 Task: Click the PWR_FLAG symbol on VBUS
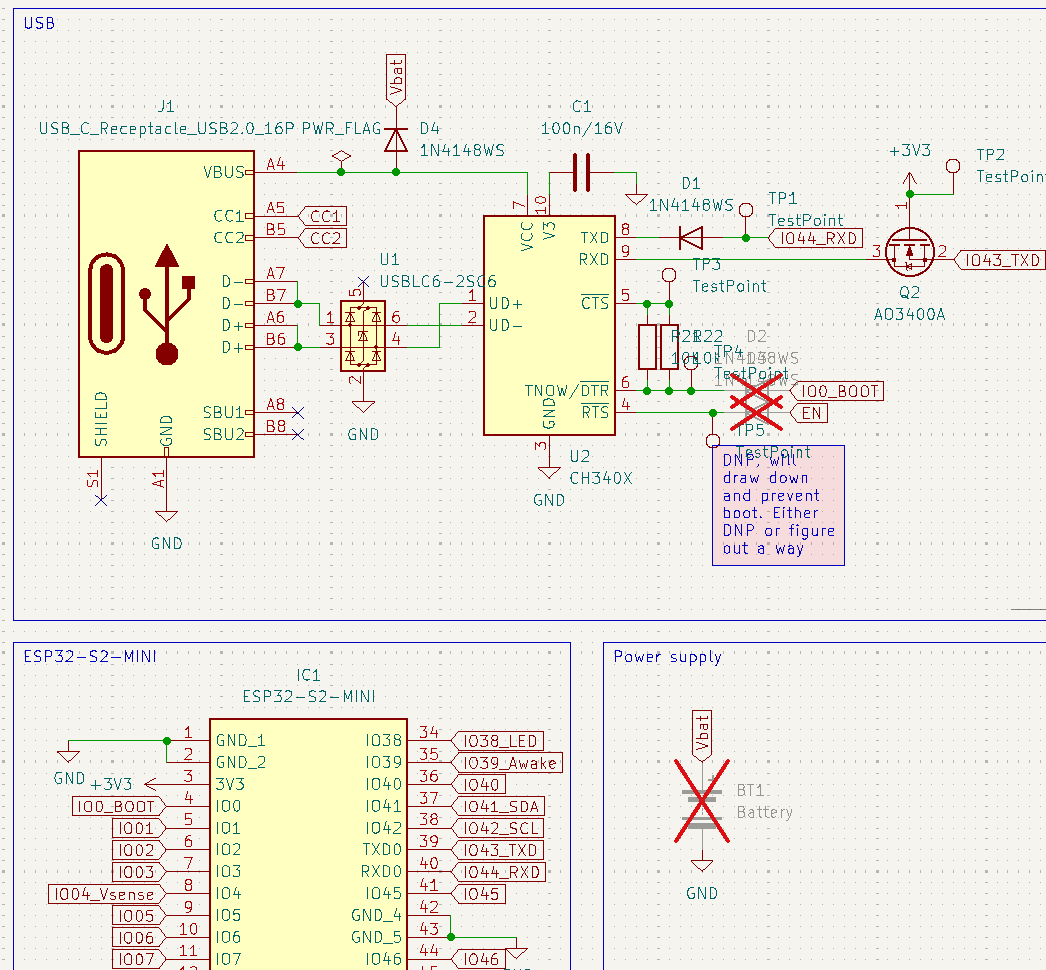click(340, 157)
